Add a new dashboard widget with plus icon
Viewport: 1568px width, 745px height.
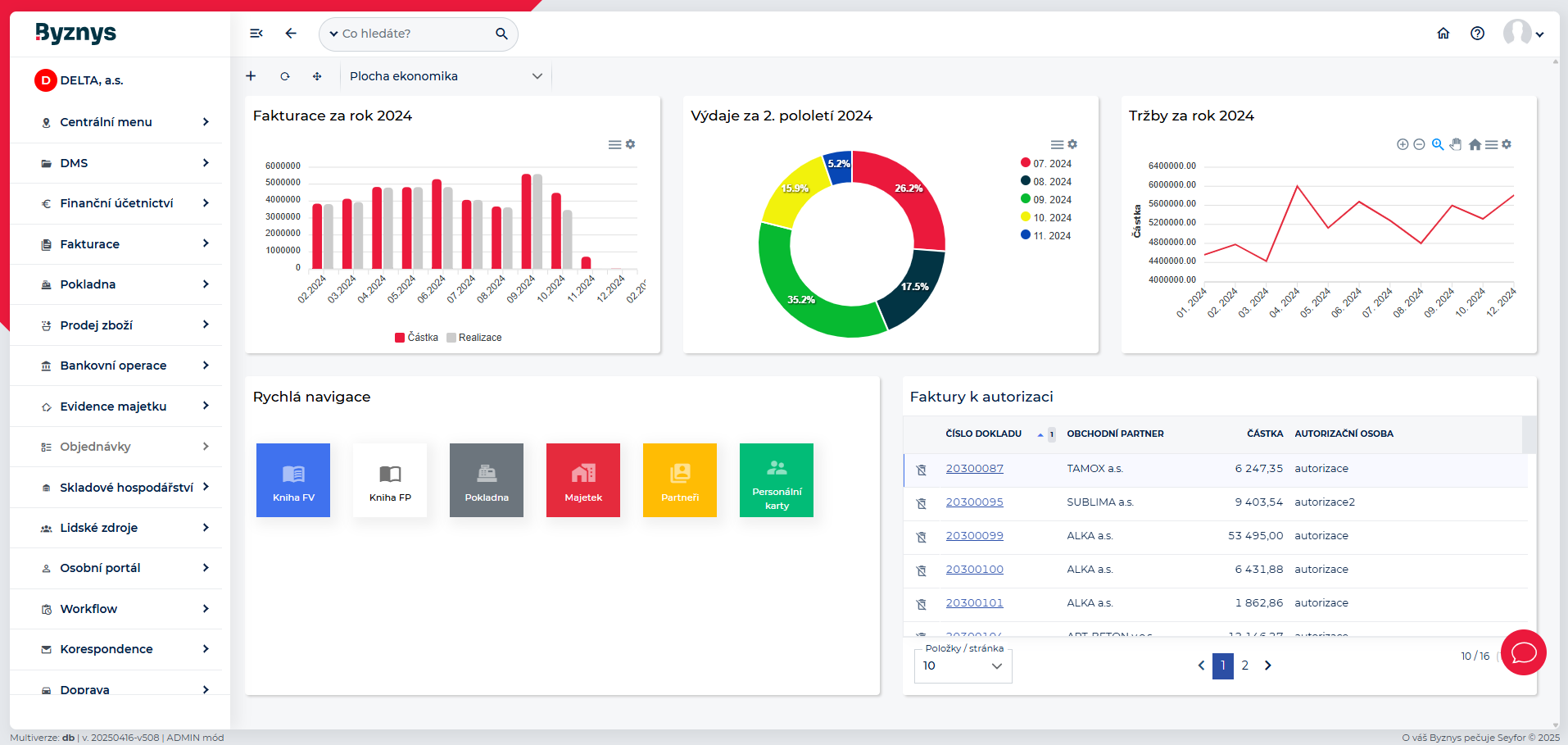point(251,76)
